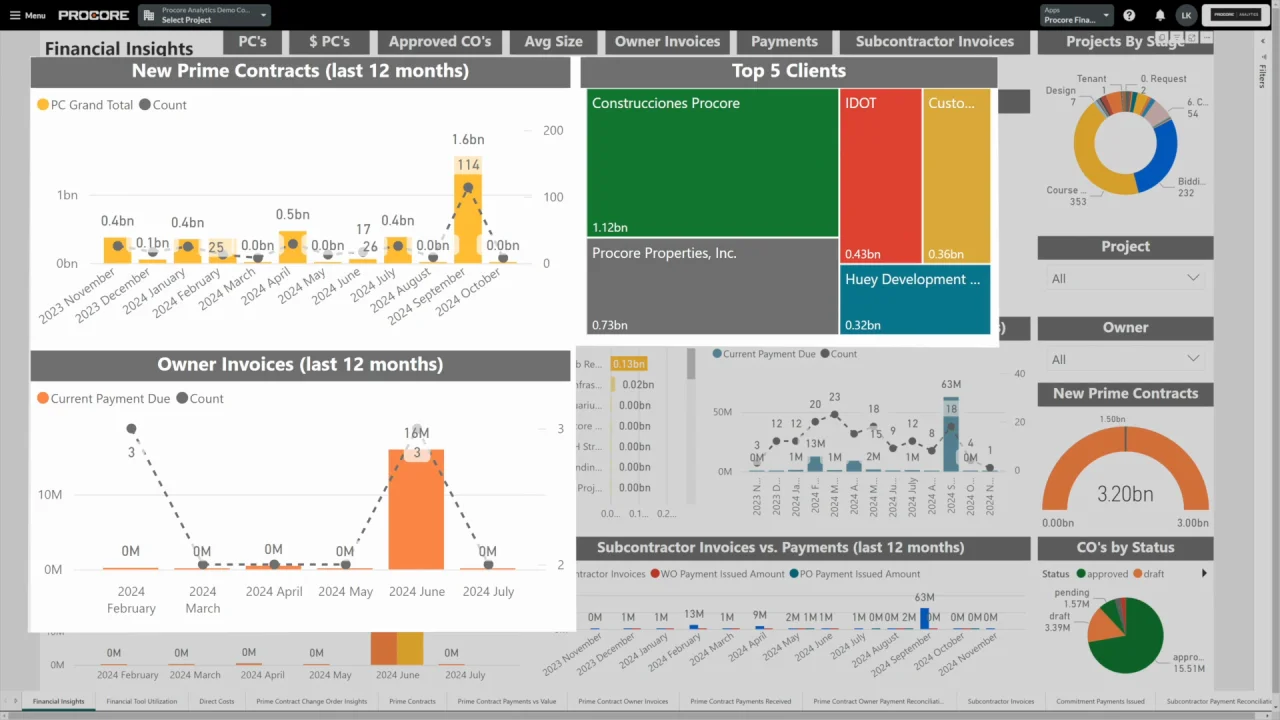1280x720 pixels.
Task: Click the Construcciones Procore treemap block
Action: pos(711,163)
